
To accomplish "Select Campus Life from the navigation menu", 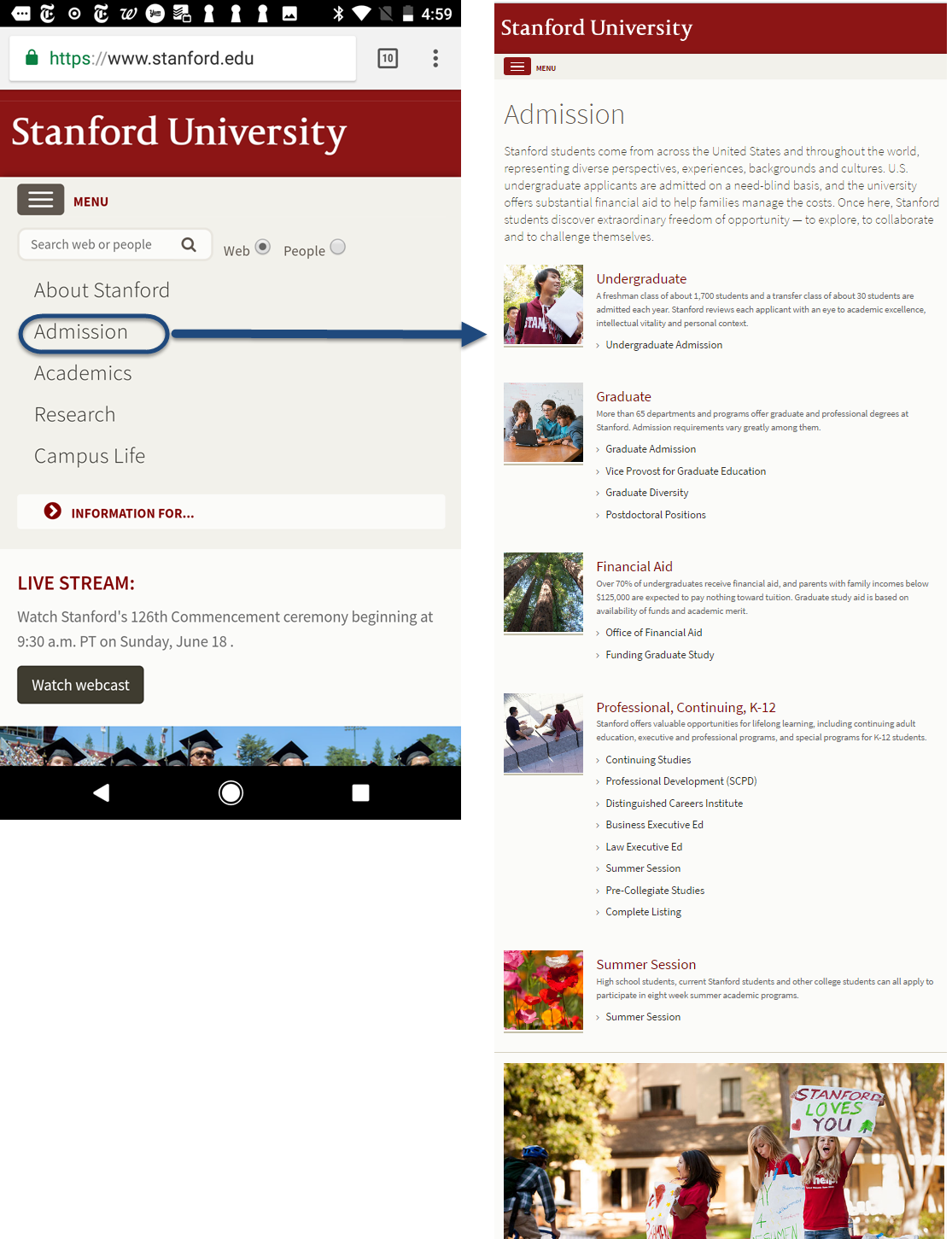I will coord(90,456).
